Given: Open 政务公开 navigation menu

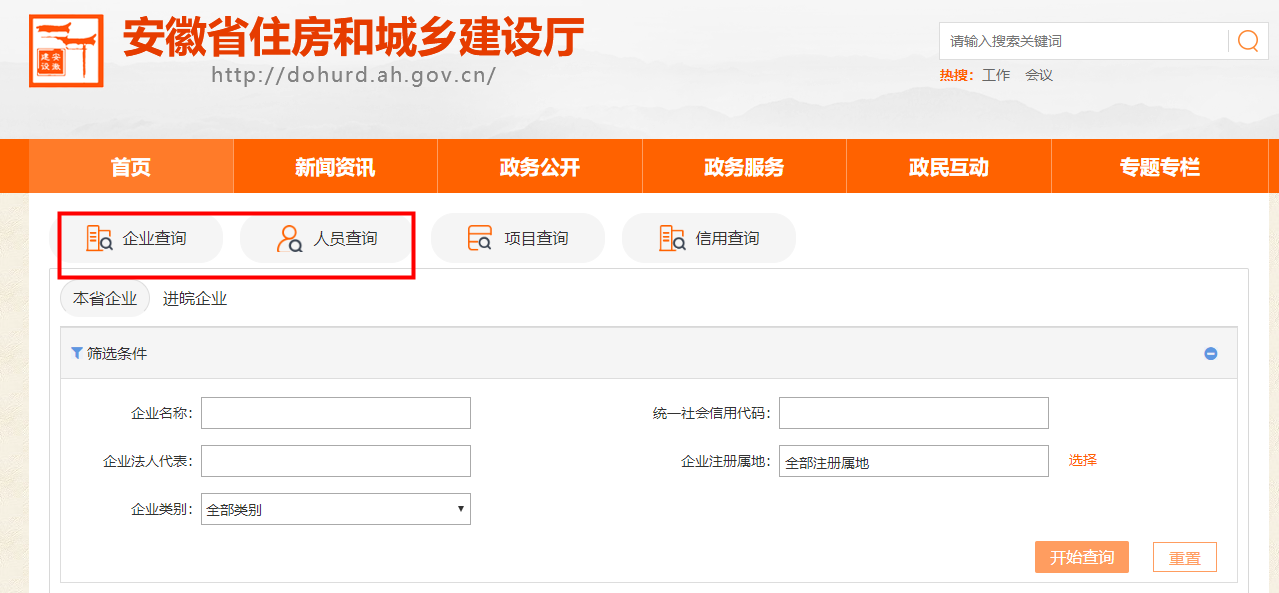Looking at the screenshot, I should click(540, 167).
